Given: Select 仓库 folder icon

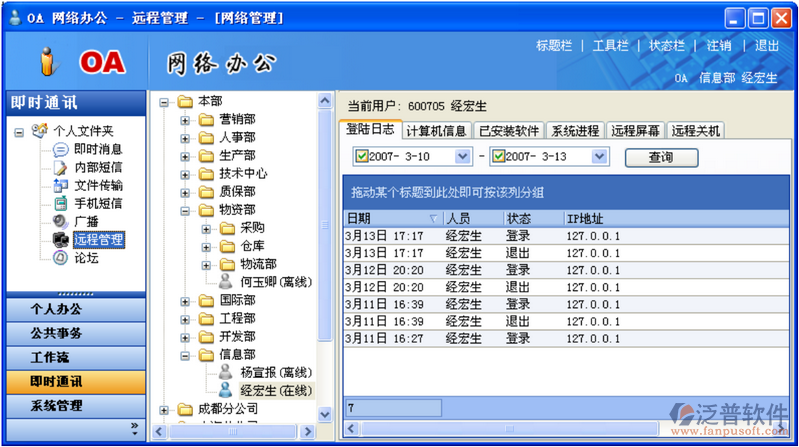Looking at the screenshot, I should click(x=227, y=246).
